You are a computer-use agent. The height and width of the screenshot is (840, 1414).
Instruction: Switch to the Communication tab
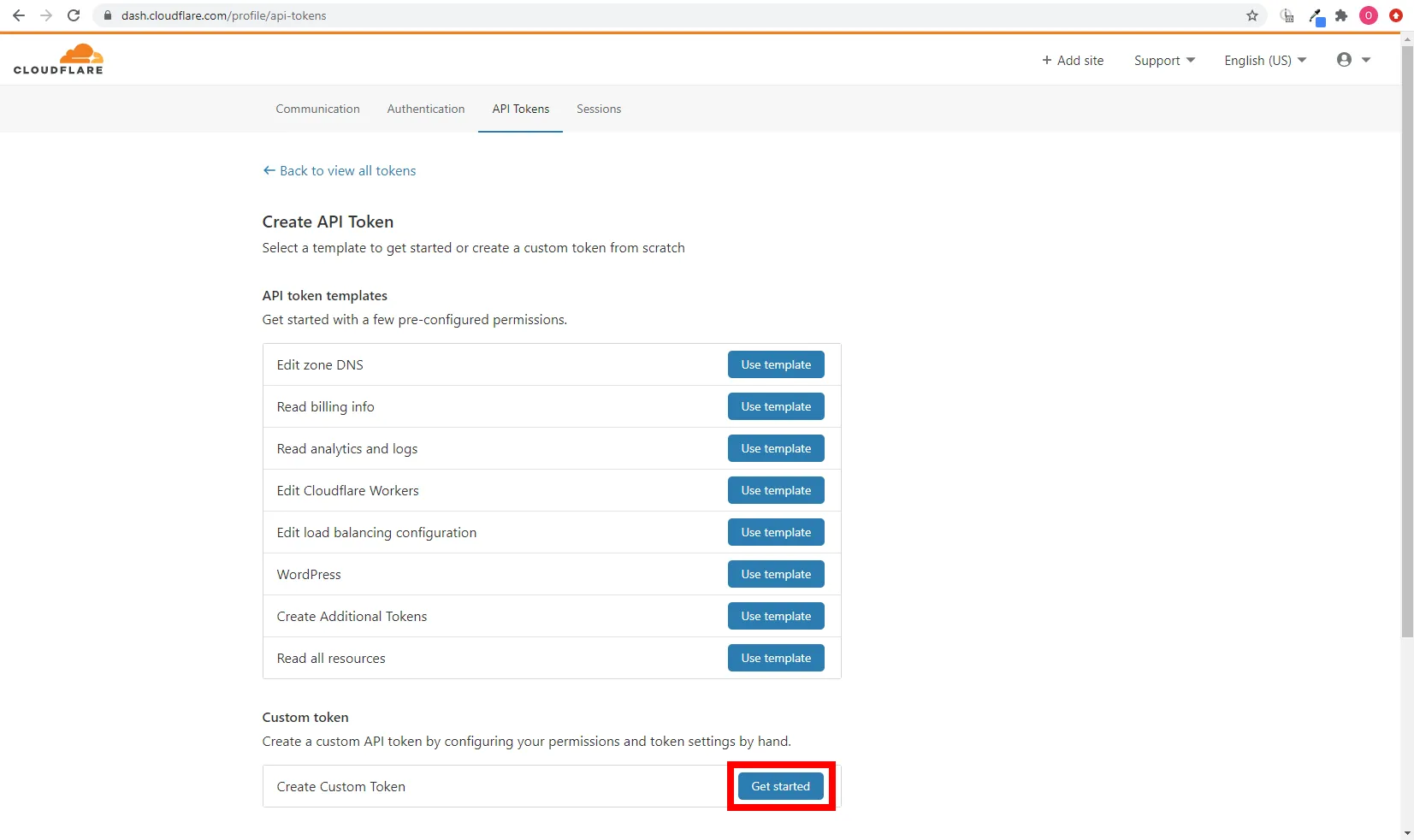tap(317, 109)
